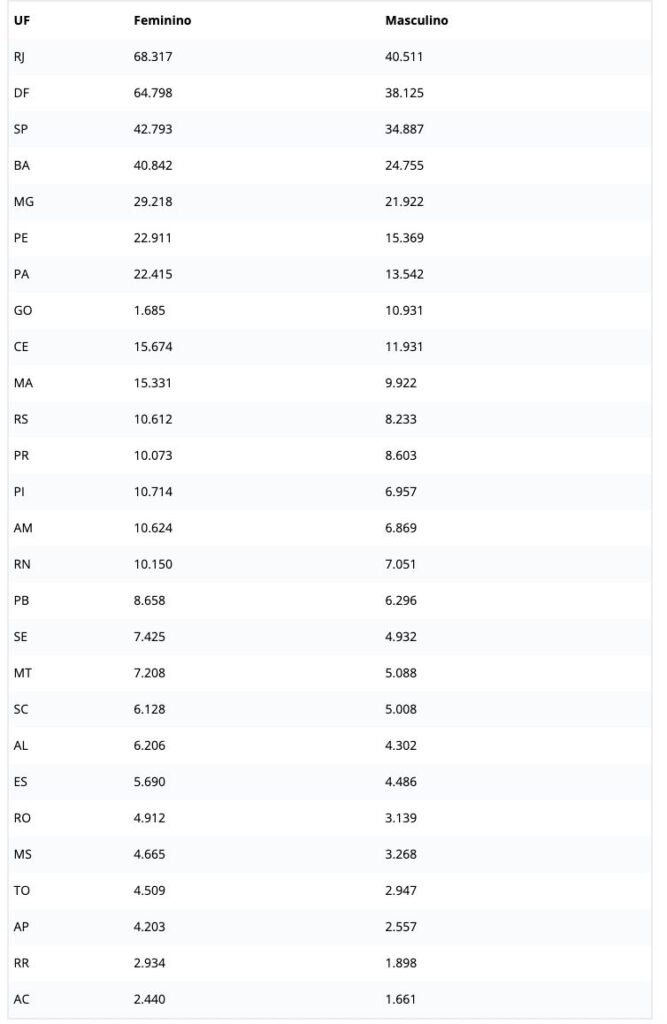Image resolution: width=667 pixels, height=1024 pixels.
Task: Select the SP state cell
Action: [x=21, y=129]
